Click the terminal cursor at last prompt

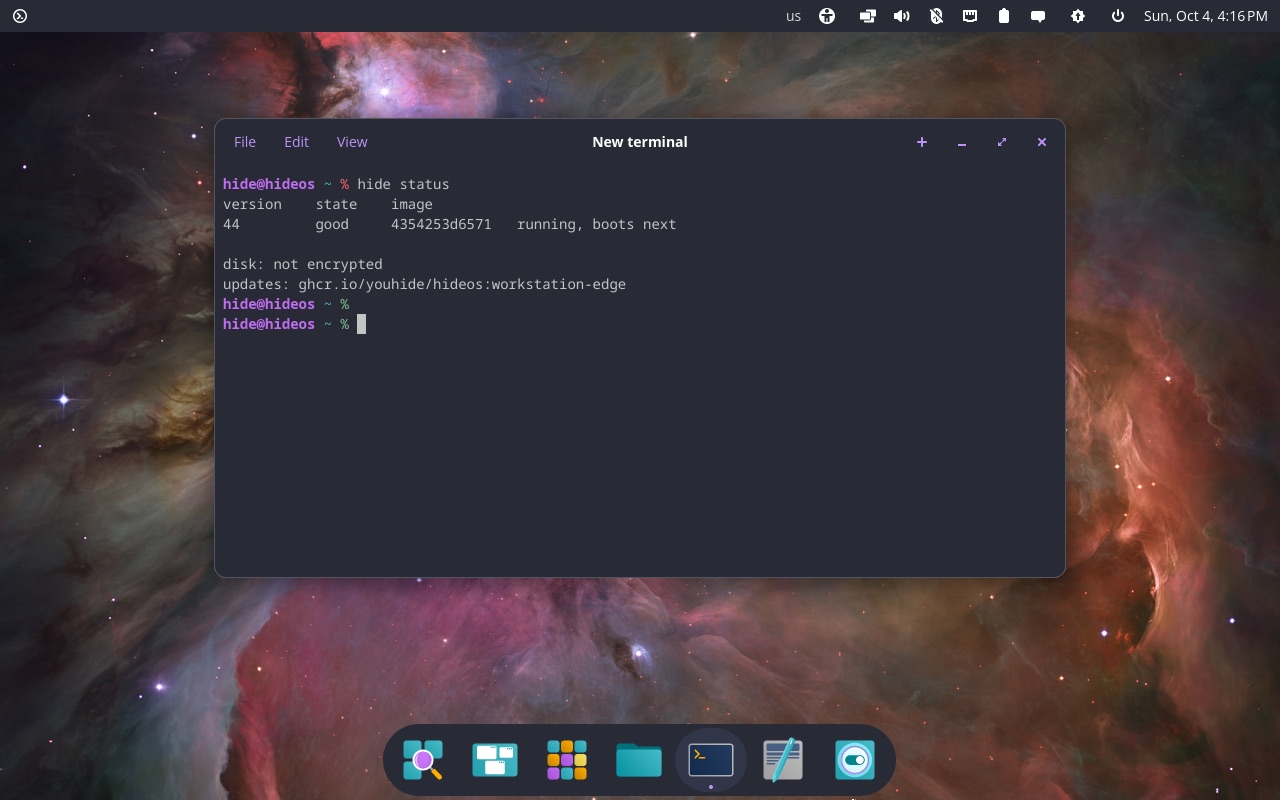click(x=361, y=324)
